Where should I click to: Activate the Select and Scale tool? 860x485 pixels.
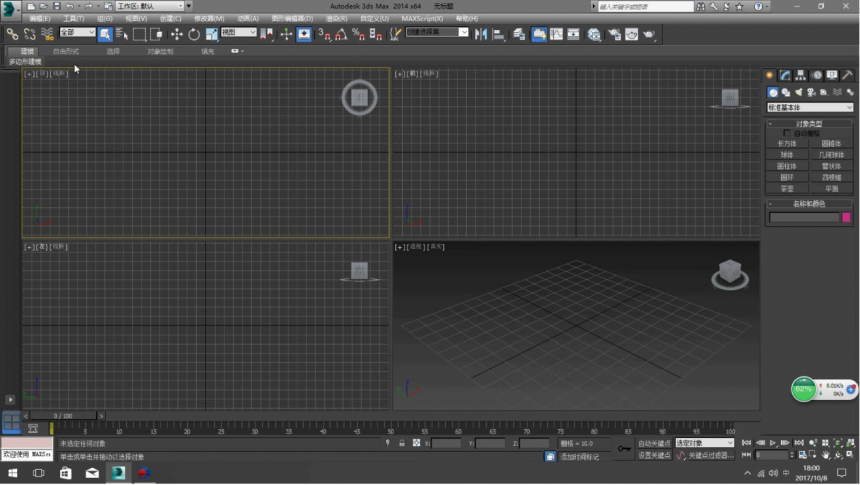211,34
